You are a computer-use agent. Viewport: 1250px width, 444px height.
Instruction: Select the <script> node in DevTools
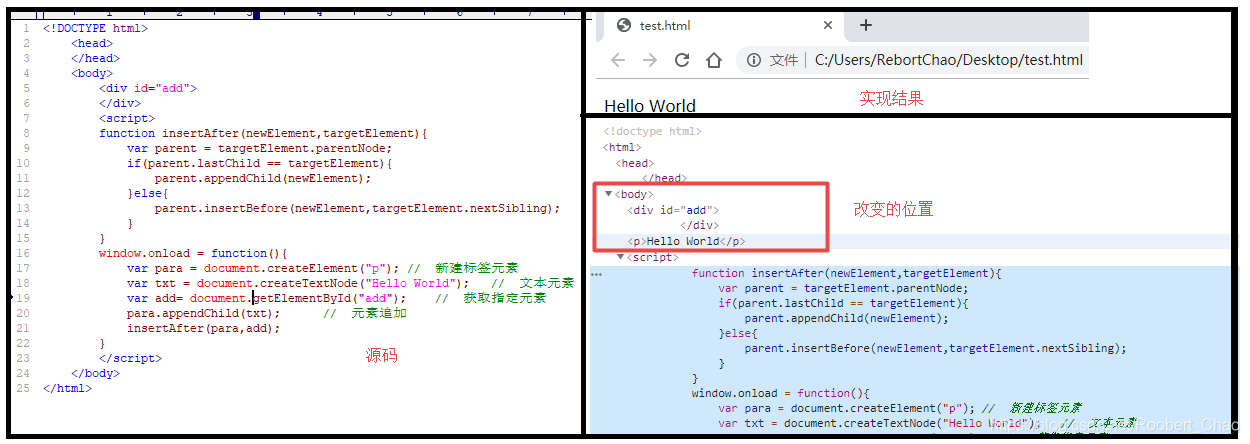652,257
